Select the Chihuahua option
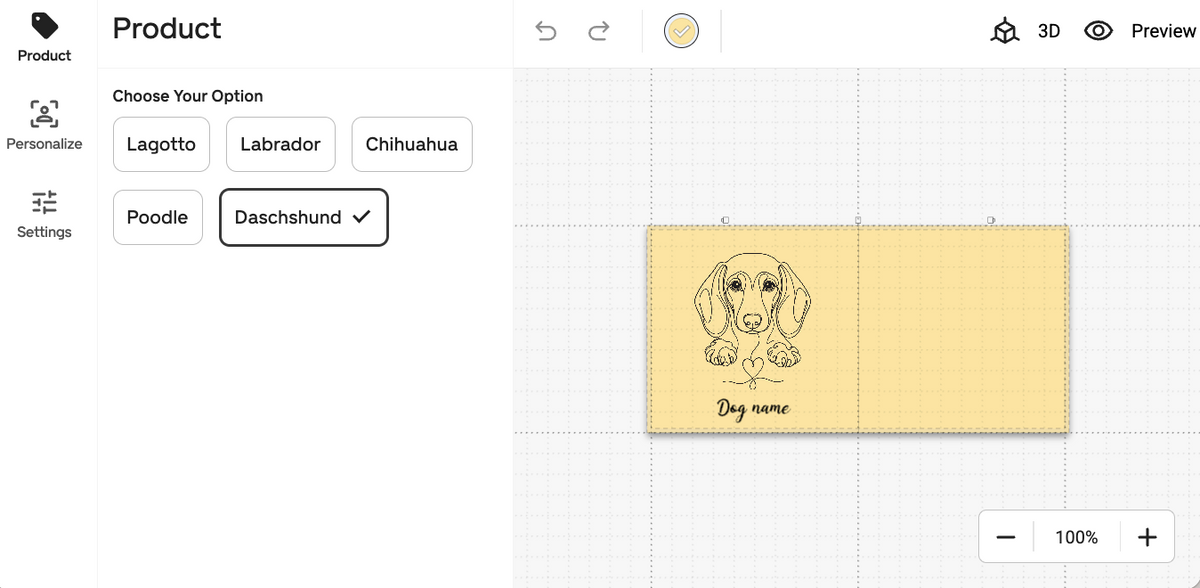The image size is (1200, 588). 412,144
